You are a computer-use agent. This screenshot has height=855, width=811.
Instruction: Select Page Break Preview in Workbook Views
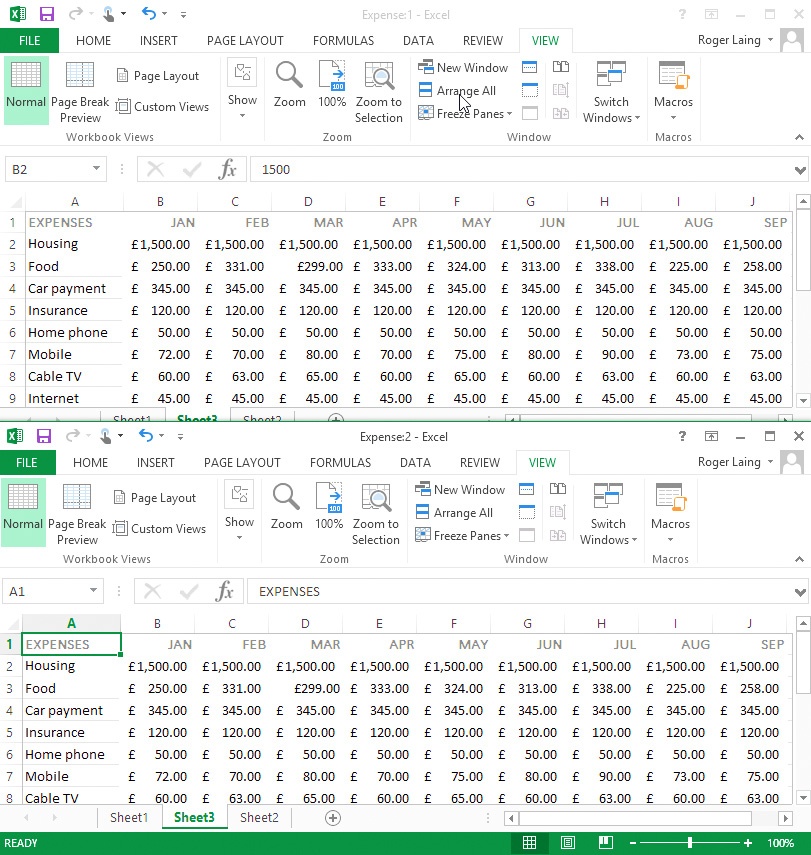click(80, 90)
